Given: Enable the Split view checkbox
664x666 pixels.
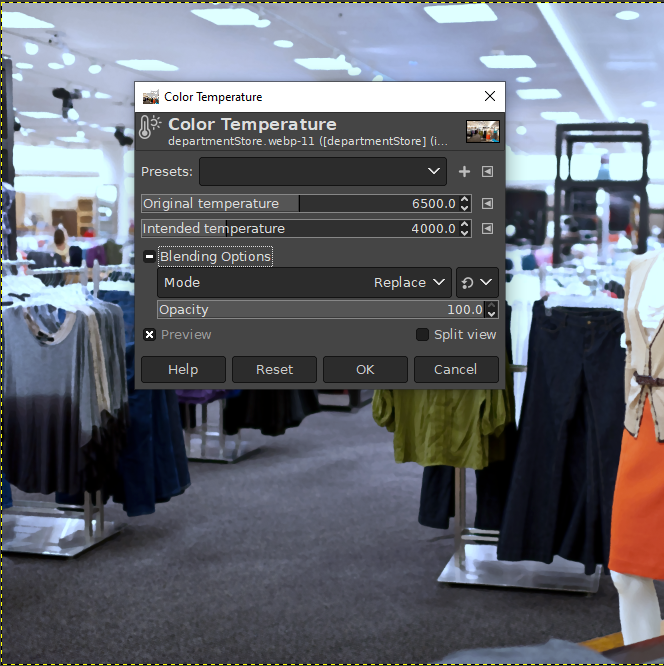Looking at the screenshot, I should point(422,335).
